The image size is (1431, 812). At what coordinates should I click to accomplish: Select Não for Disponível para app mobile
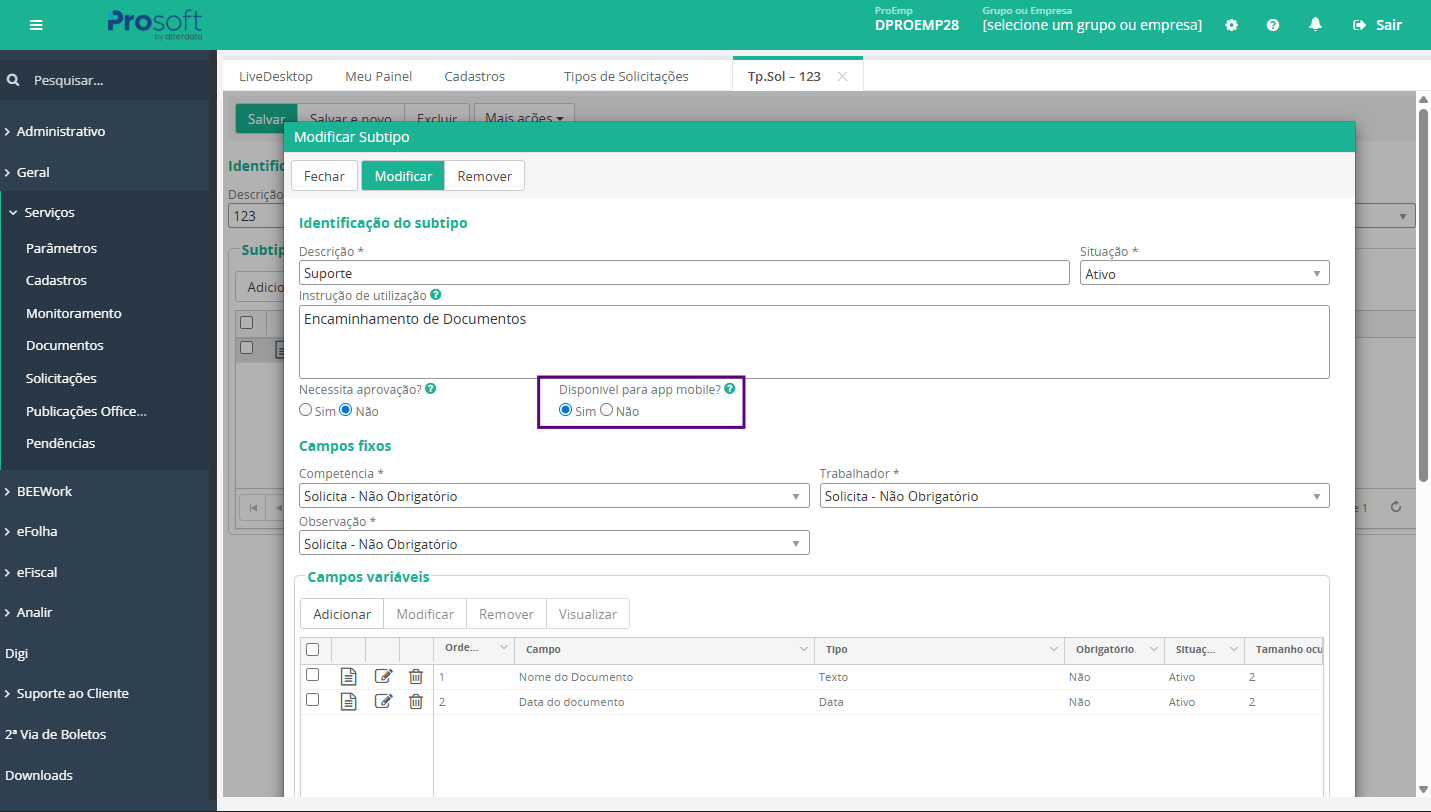click(606, 410)
